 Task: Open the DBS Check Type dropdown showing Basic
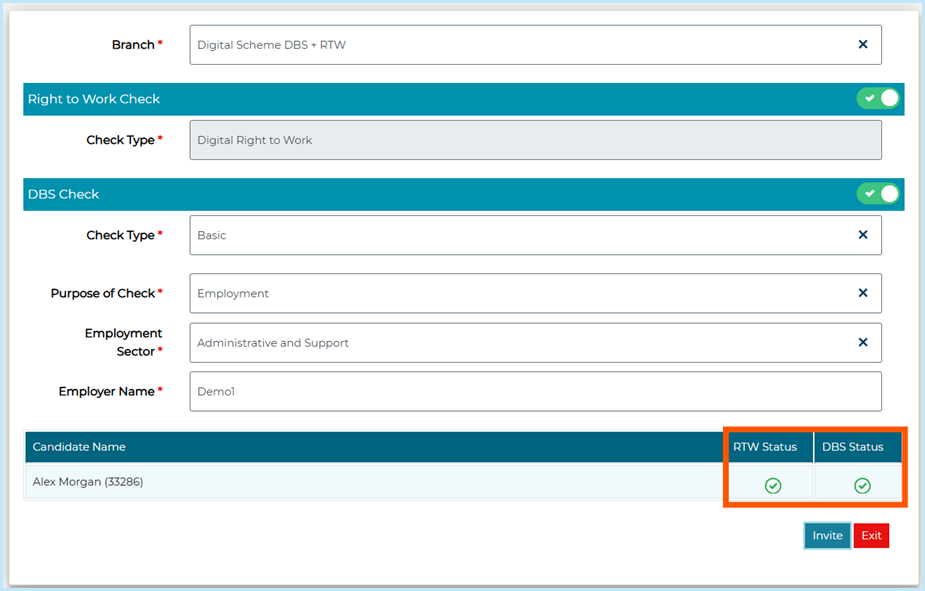pyautogui.click(x=535, y=235)
